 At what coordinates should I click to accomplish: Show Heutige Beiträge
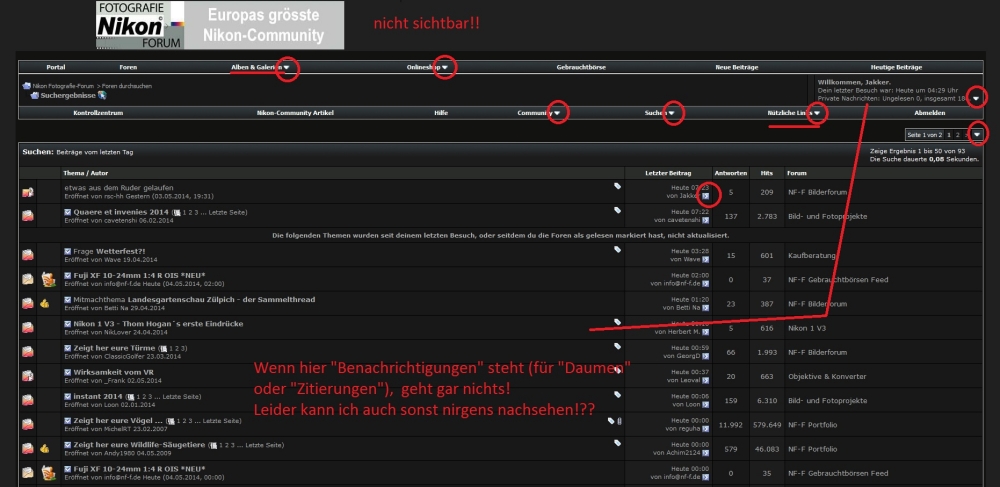tap(896, 67)
